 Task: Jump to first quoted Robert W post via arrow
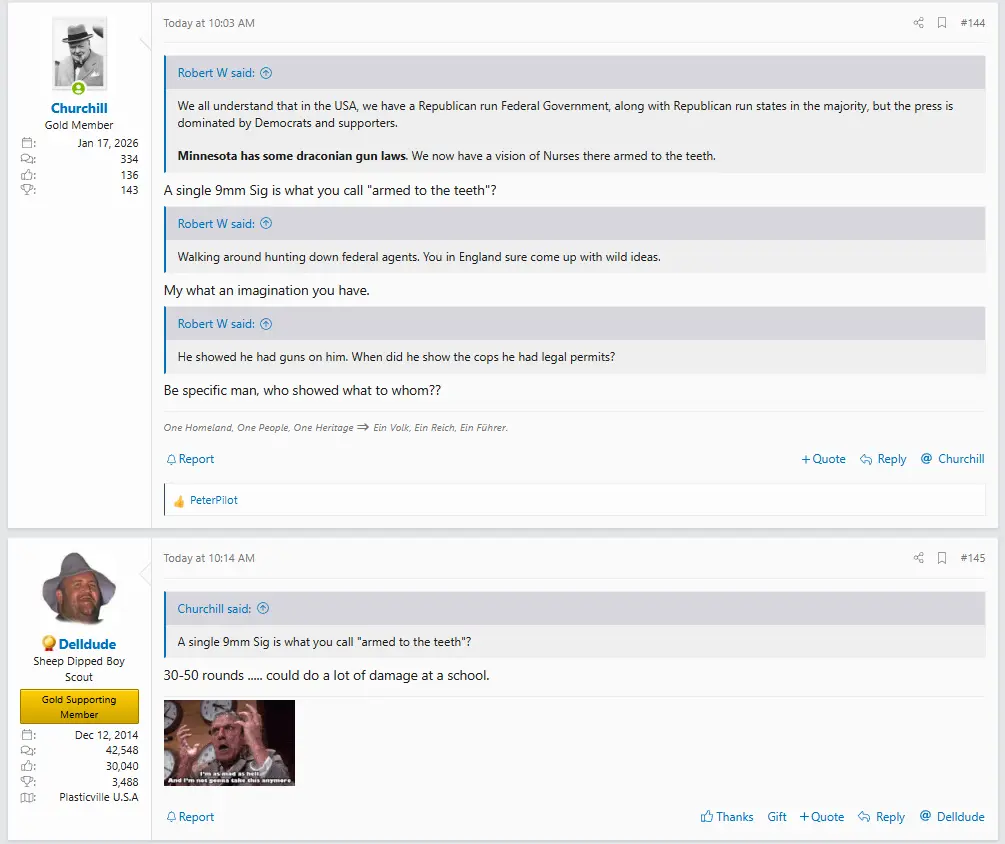pyautogui.click(x=266, y=73)
